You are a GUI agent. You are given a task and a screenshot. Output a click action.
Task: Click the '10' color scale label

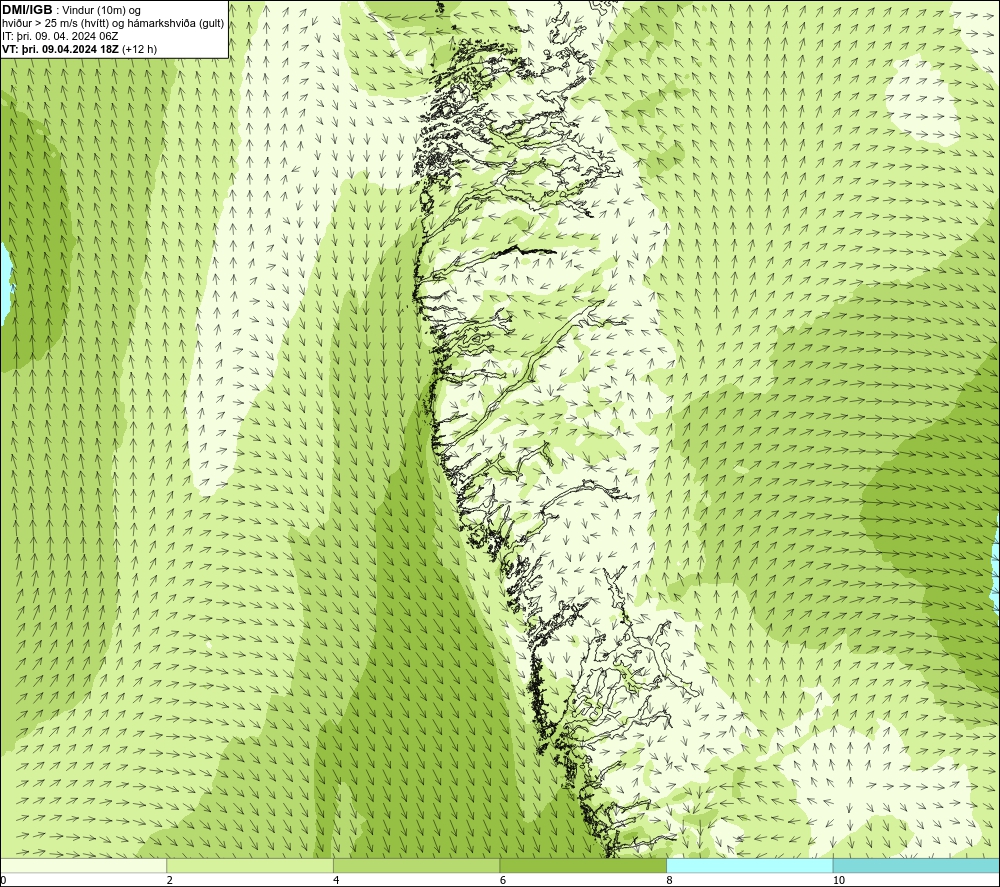[839, 880]
